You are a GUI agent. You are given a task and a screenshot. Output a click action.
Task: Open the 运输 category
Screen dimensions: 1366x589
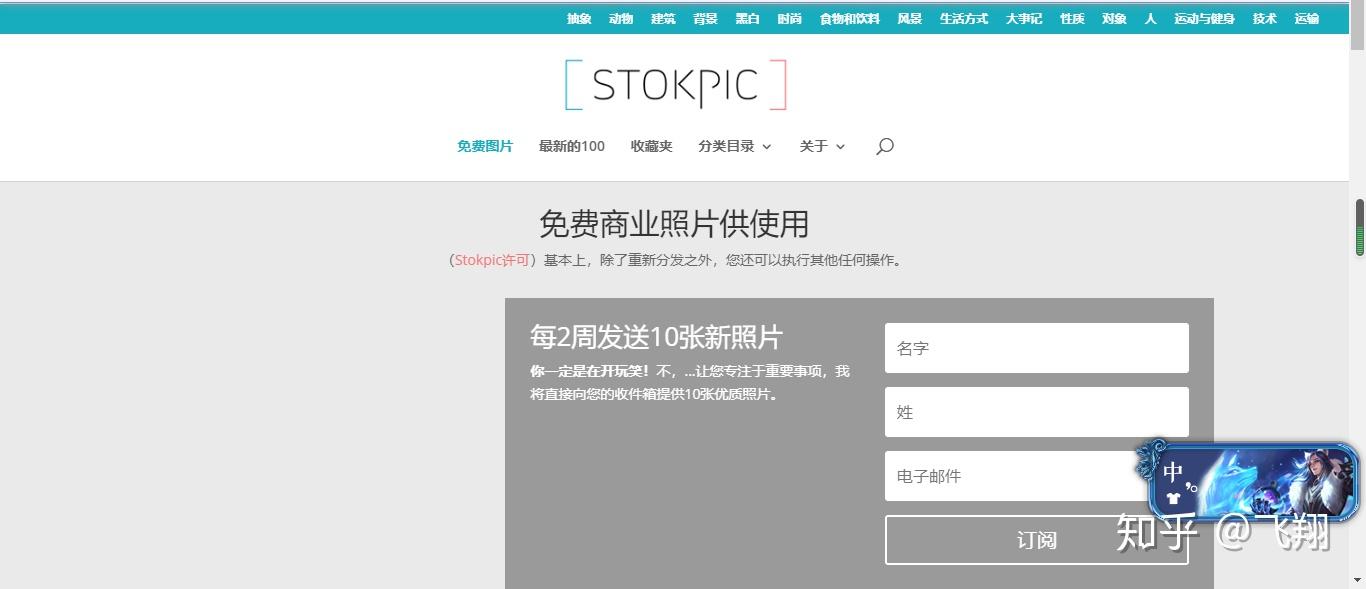(x=1305, y=17)
